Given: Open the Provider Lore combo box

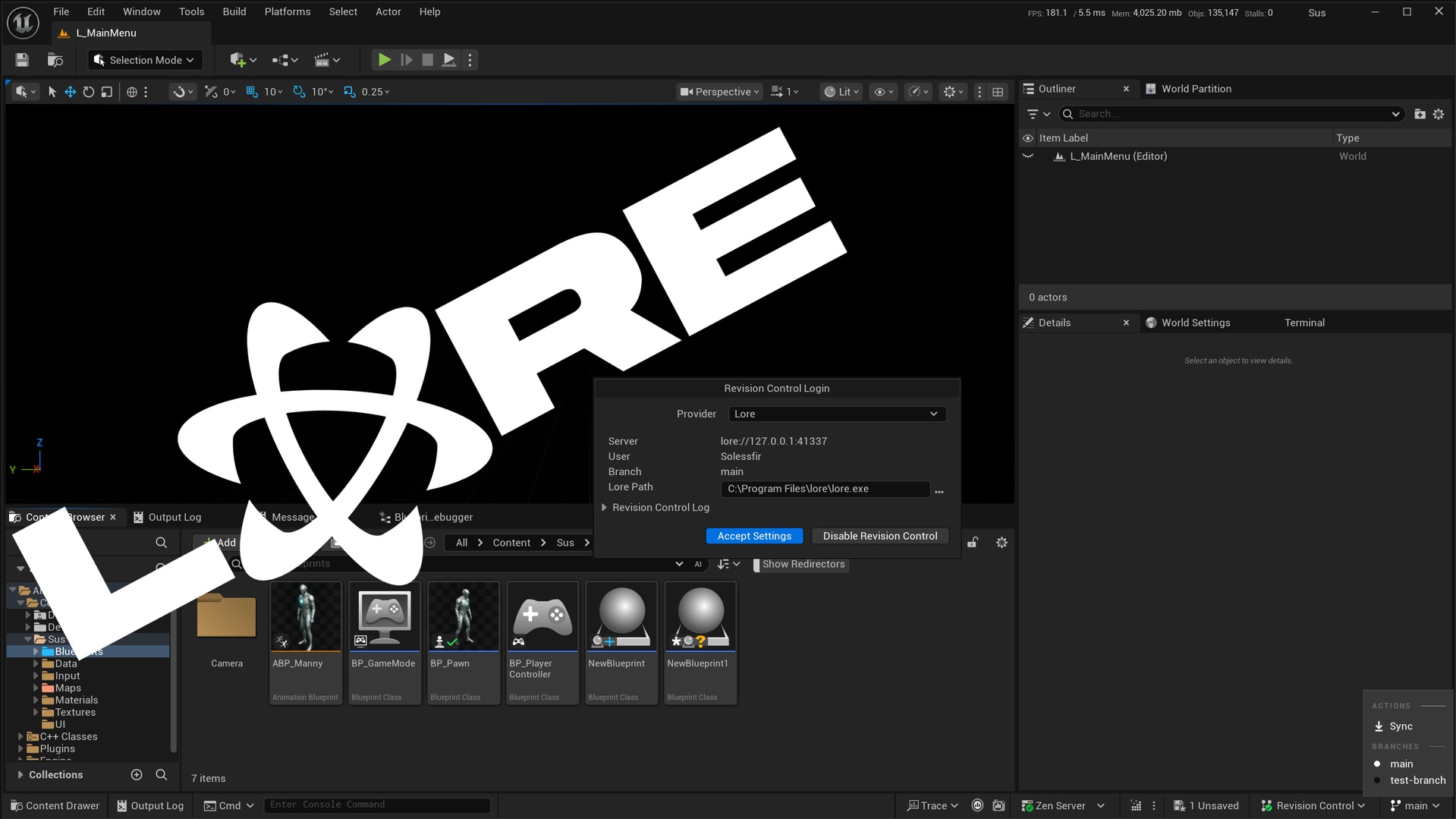Looking at the screenshot, I should (x=837, y=414).
